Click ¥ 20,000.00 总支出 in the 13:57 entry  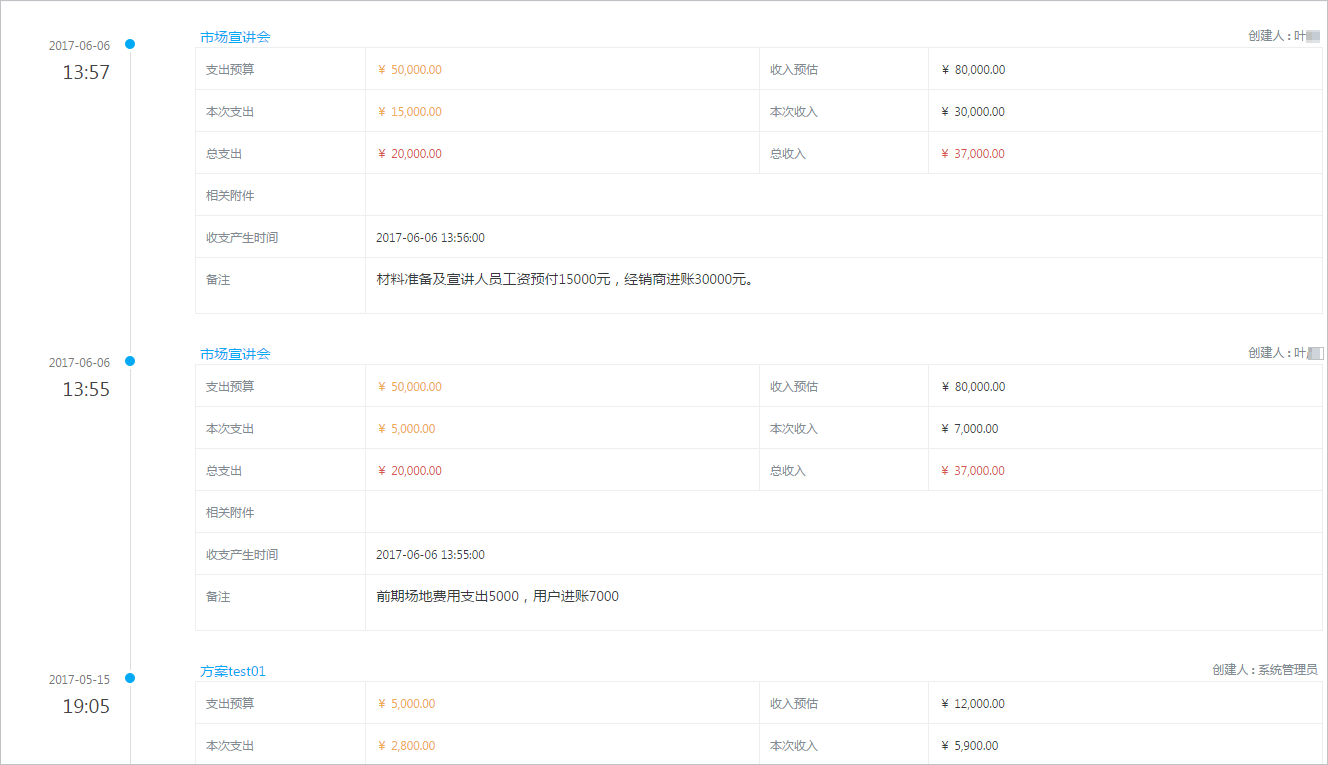409,154
